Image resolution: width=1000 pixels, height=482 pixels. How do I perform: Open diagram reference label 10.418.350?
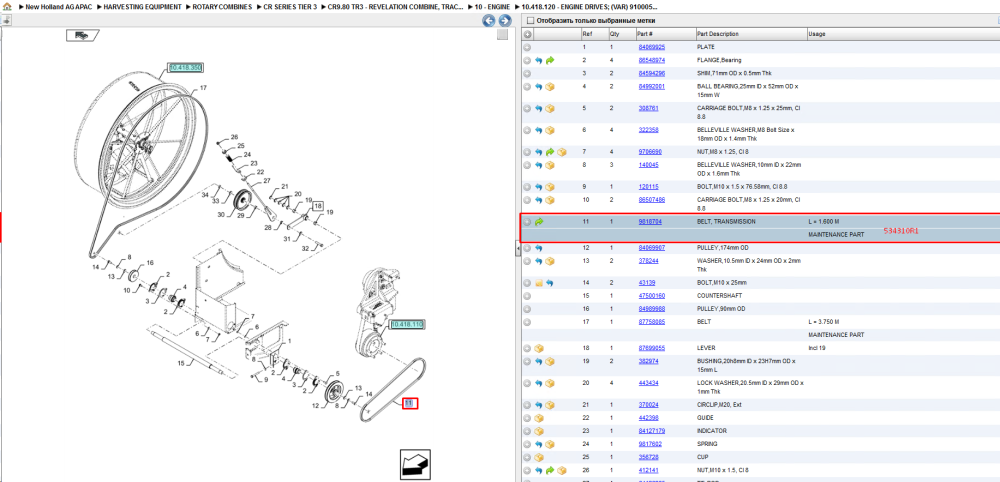tap(185, 67)
